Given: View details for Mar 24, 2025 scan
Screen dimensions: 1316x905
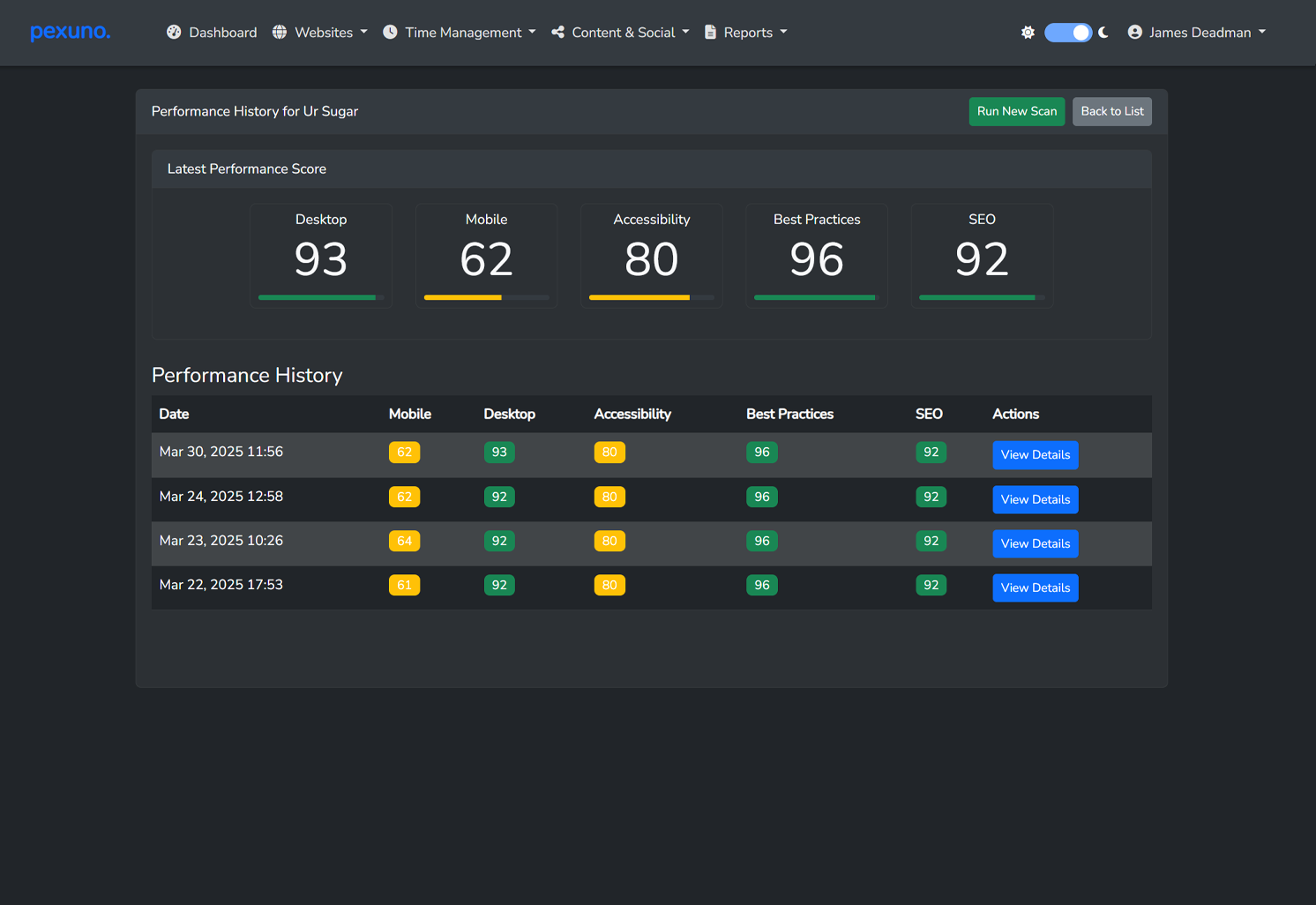Looking at the screenshot, I should coord(1036,499).
